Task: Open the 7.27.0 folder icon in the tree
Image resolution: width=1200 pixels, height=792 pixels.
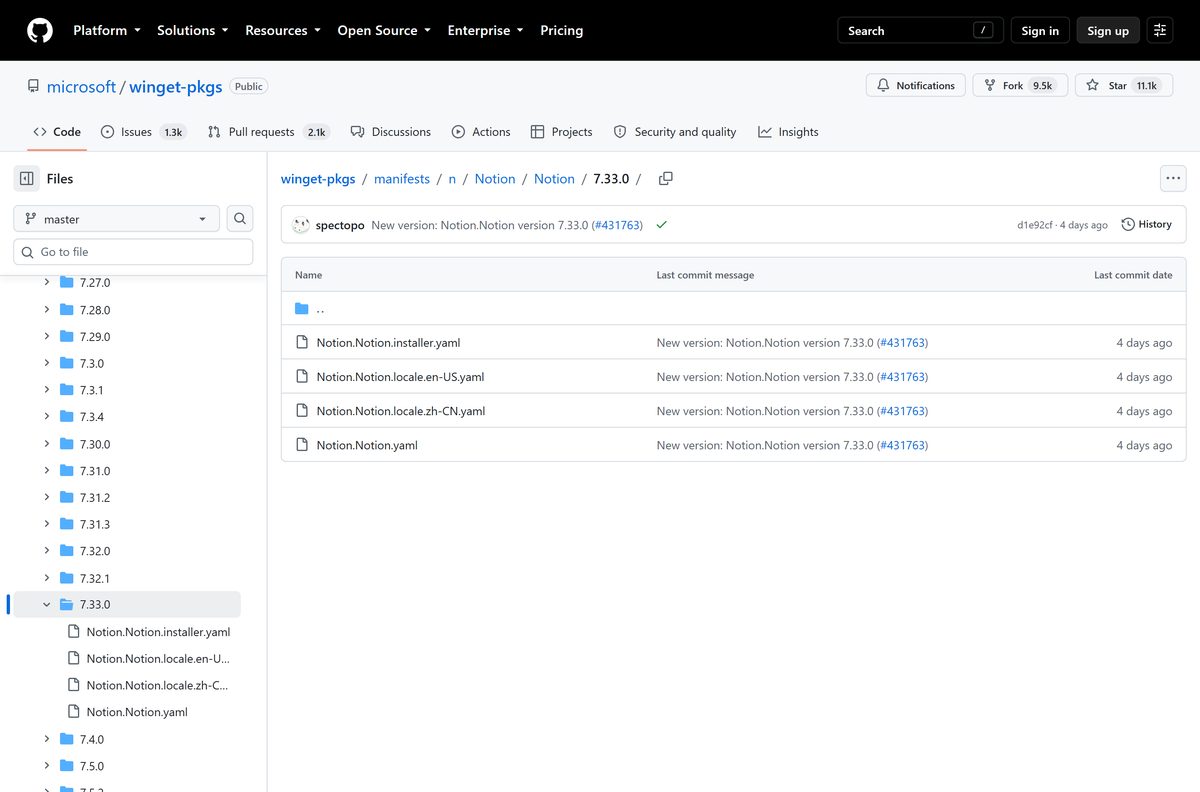Action: (x=67, y=283)
